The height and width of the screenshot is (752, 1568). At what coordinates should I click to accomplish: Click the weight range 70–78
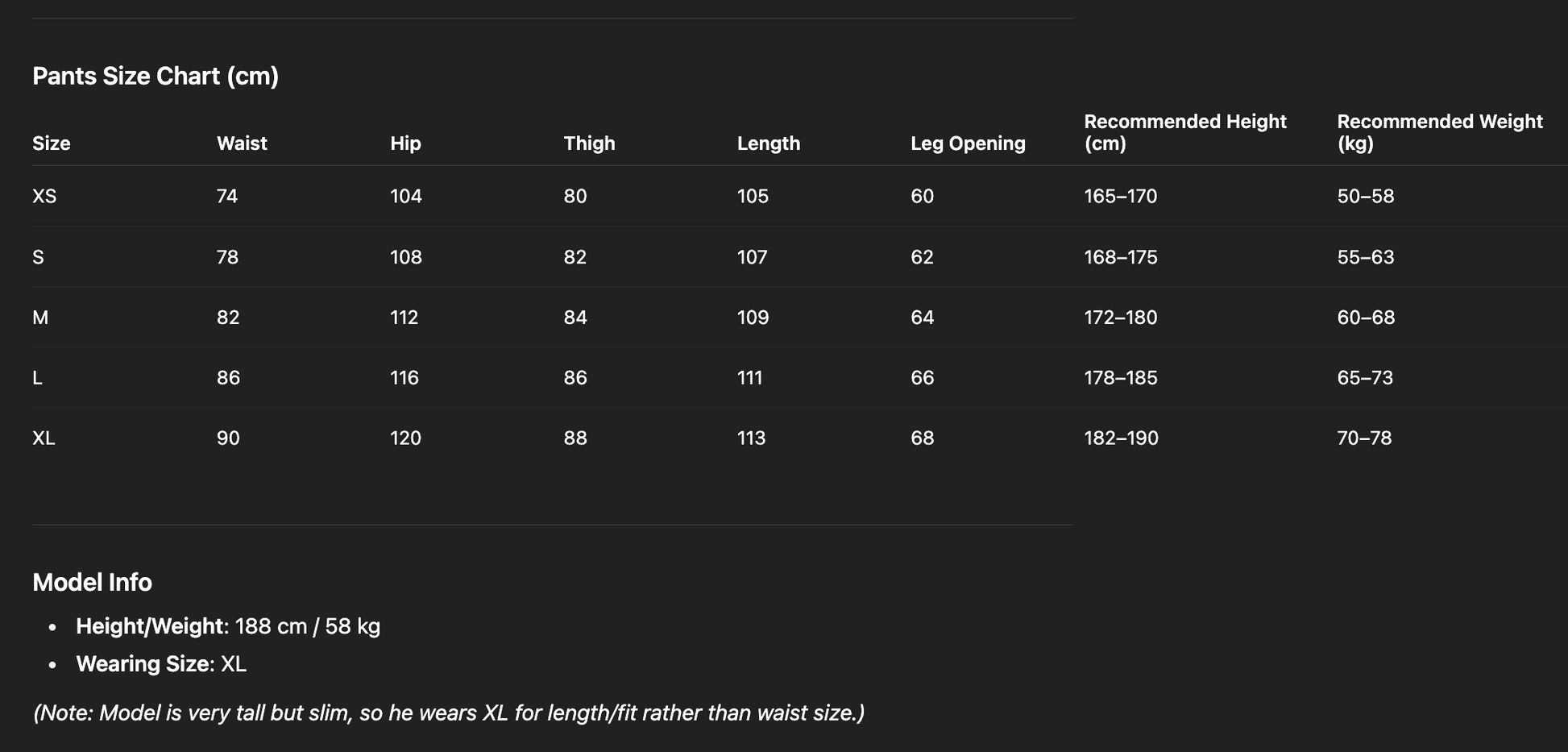point(1364,438)
